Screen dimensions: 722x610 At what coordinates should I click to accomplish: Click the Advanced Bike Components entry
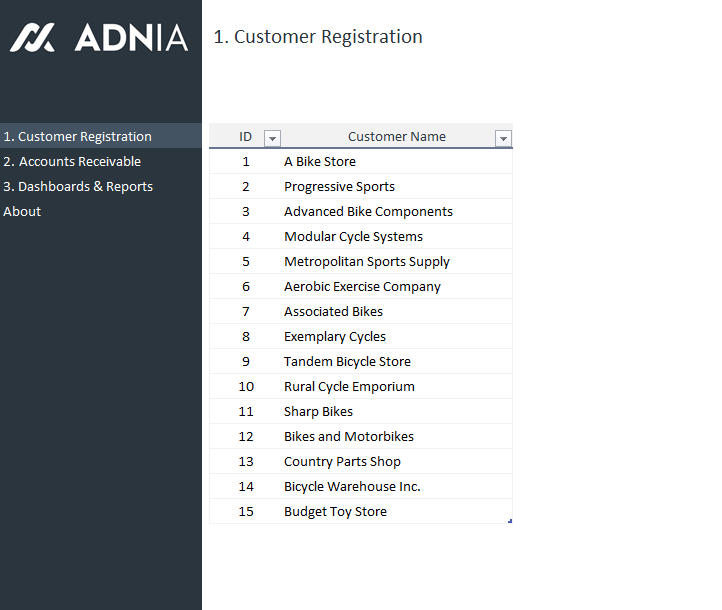point(368,212)
